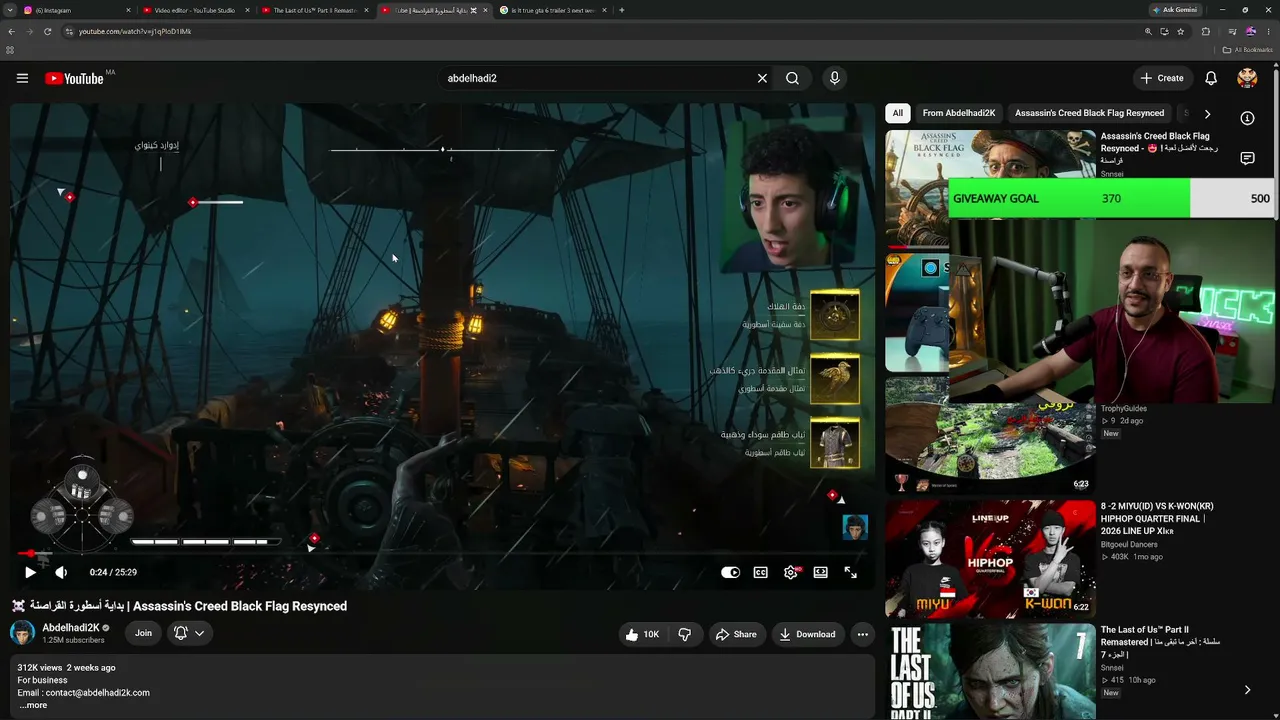The height and width of the screenshot is (720, 1280).
Task: Expand the description with ...more
Action: pyautogui.click(x=33, y=705)
